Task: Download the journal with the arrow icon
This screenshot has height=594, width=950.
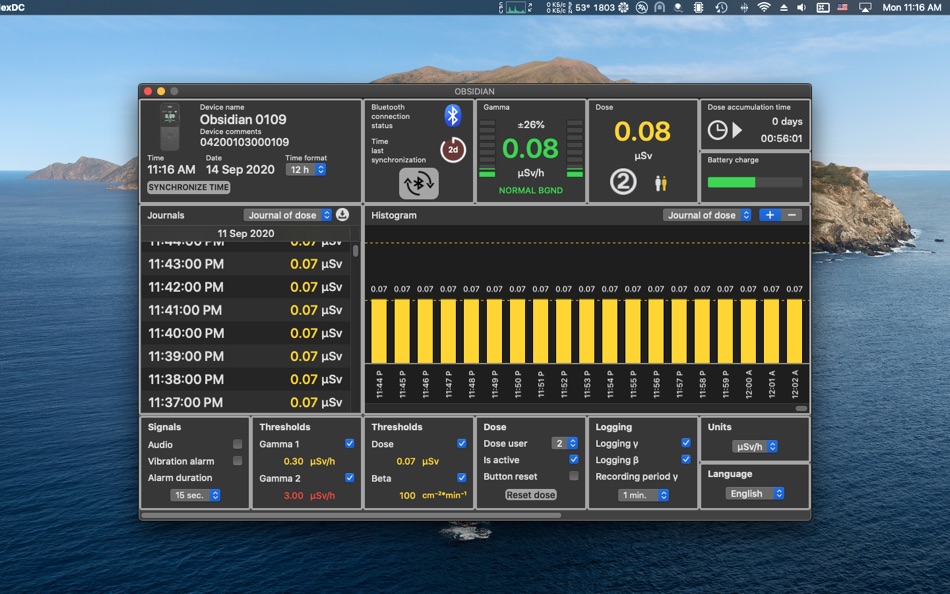Action: tap(342, 215)
